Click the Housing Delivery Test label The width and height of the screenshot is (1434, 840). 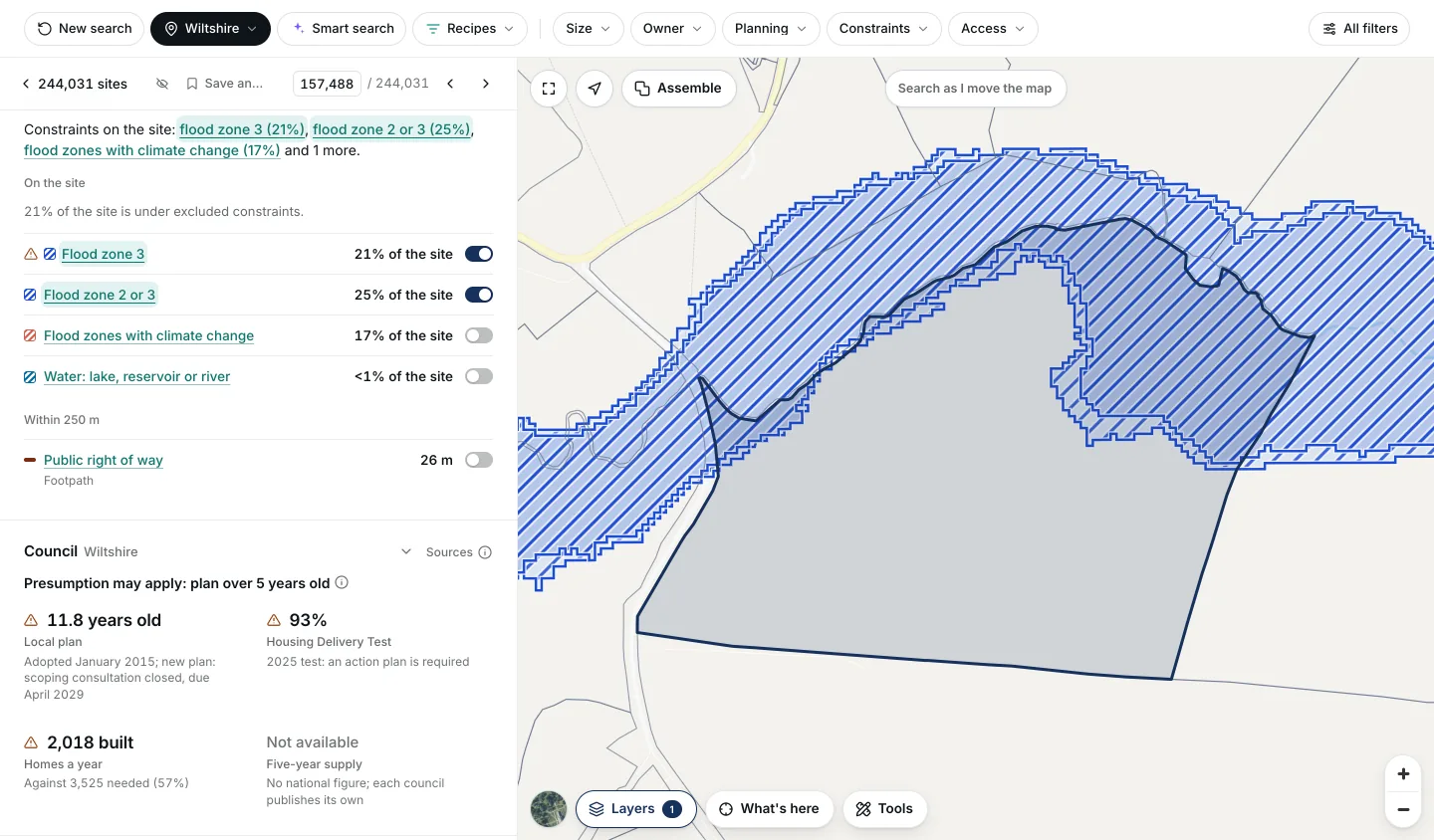(x=329, y=642)
